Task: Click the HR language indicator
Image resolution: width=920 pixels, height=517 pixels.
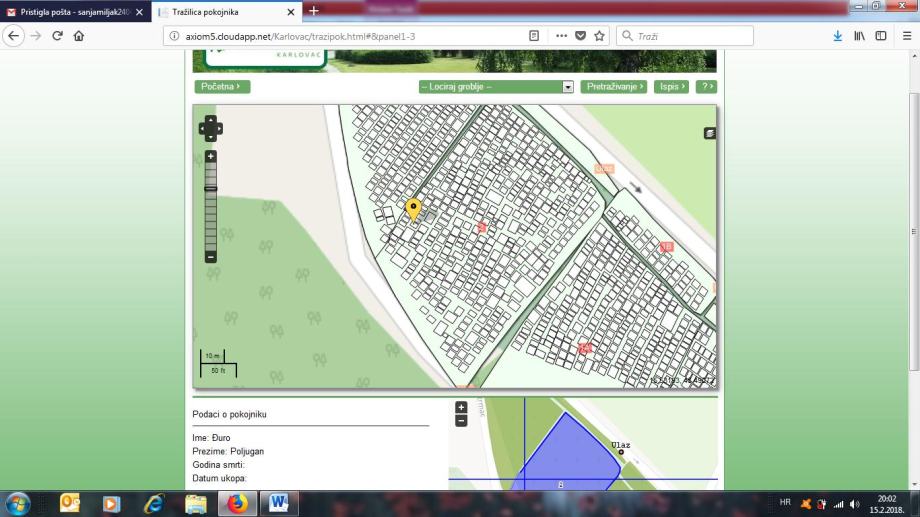Action: point(785,503)
